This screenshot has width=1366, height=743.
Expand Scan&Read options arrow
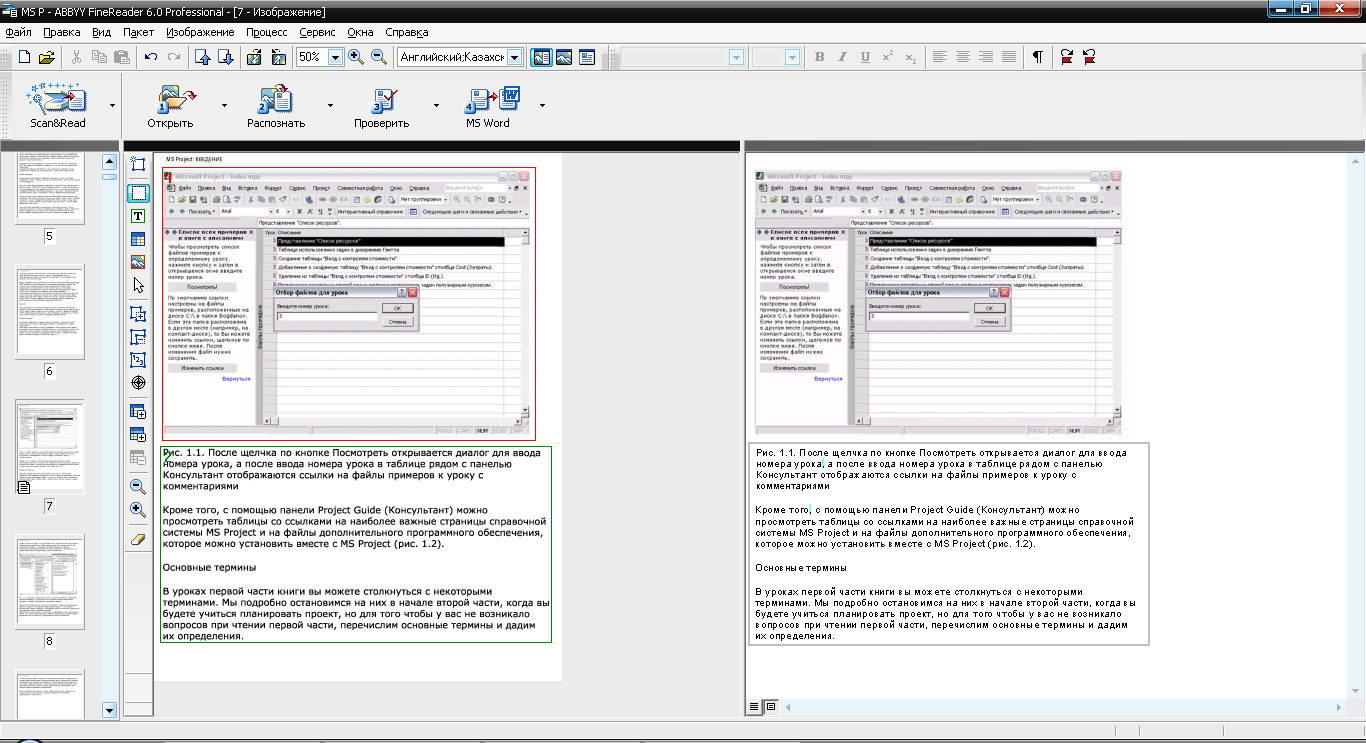click(112, 104)
